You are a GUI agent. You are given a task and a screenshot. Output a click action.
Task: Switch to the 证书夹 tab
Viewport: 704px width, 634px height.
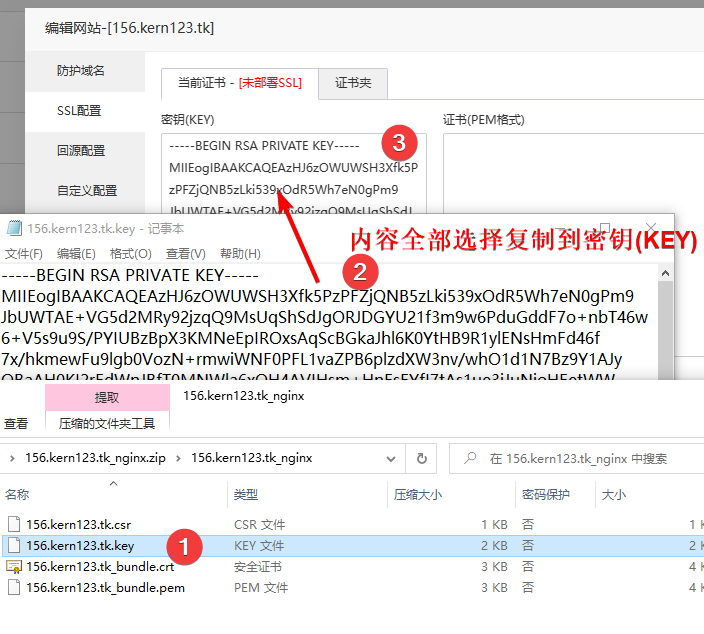tap(353, 83)
